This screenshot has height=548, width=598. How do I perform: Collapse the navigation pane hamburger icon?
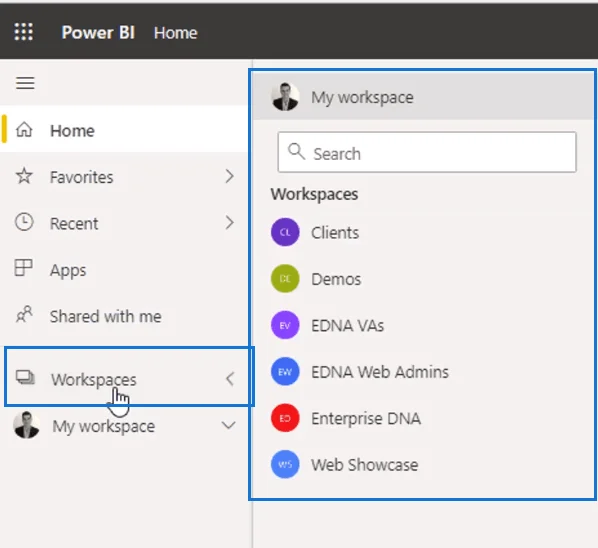point(25,83)
